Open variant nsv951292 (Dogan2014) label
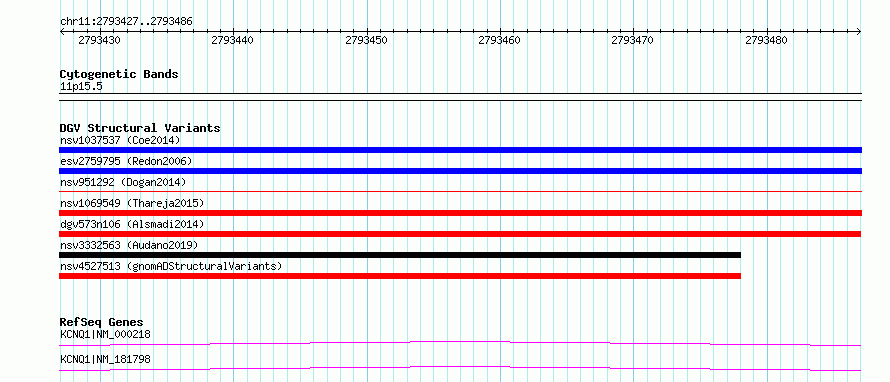The width and height of the screenshot is (890, 382). (123, 182)
